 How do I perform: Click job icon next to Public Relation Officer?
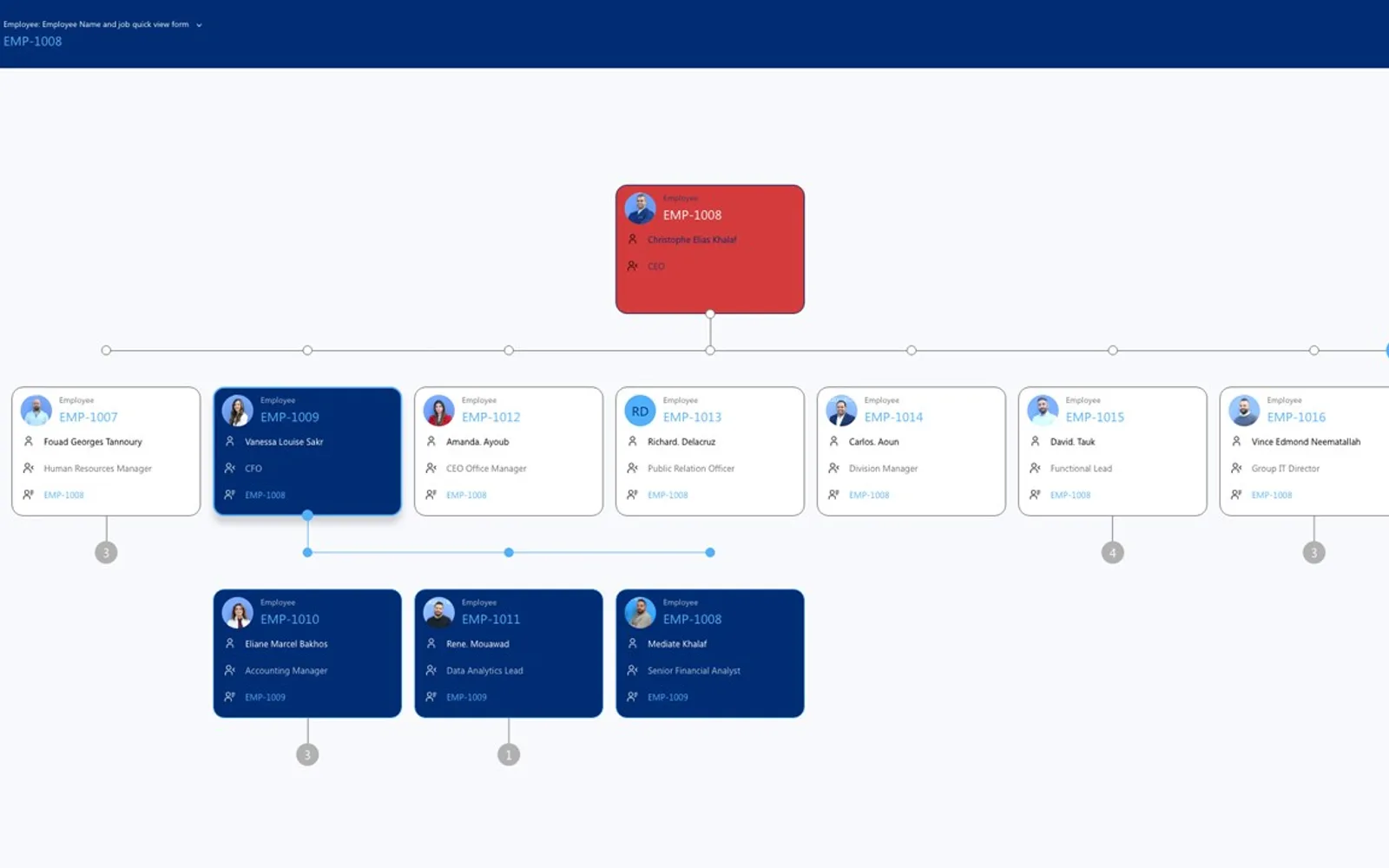point(633,469)
